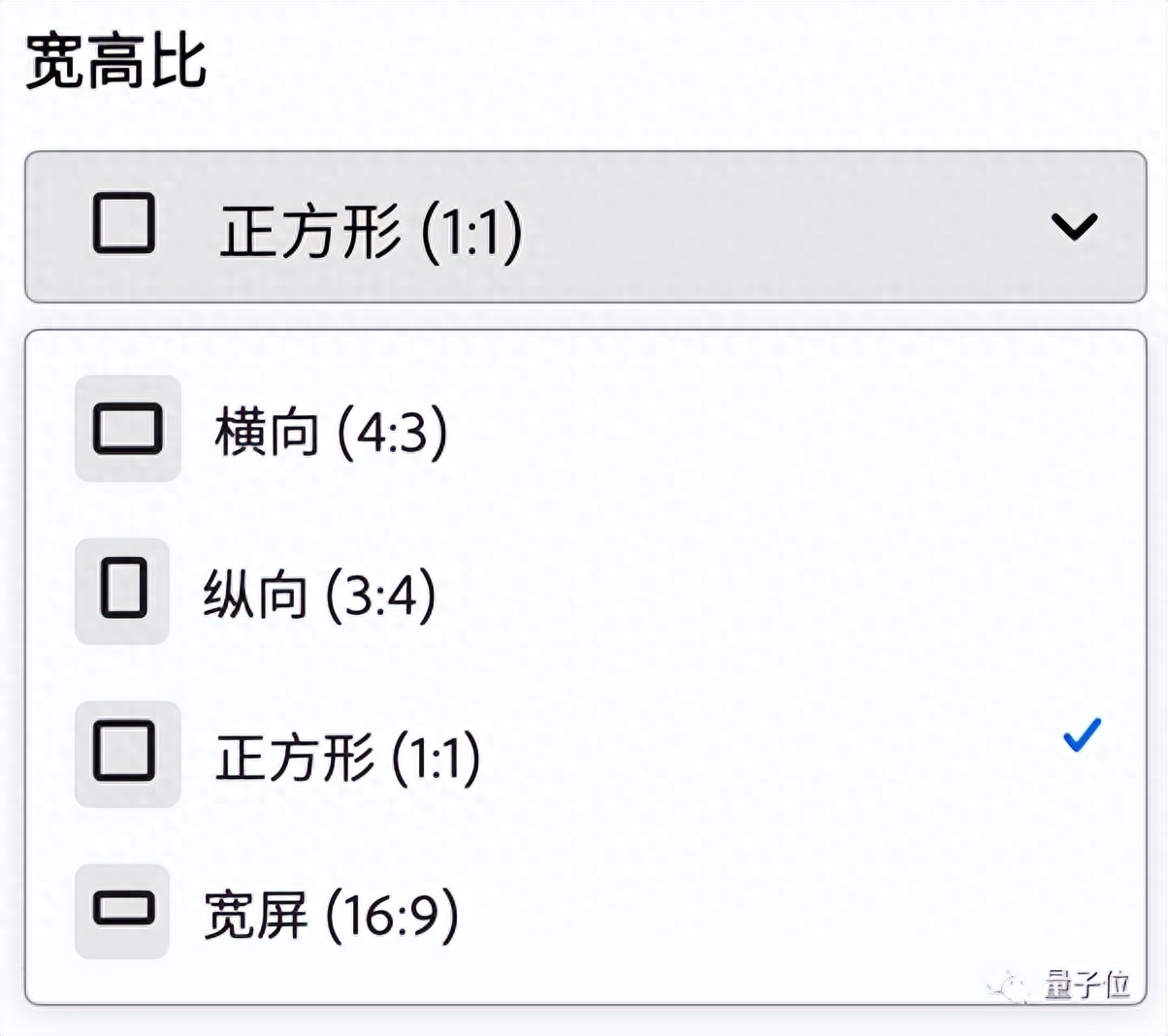The width and height of the screenshot is (1168, 1036).
Task: Click the landscape 4:3 rectangle icon
Action: coord(127,429)
